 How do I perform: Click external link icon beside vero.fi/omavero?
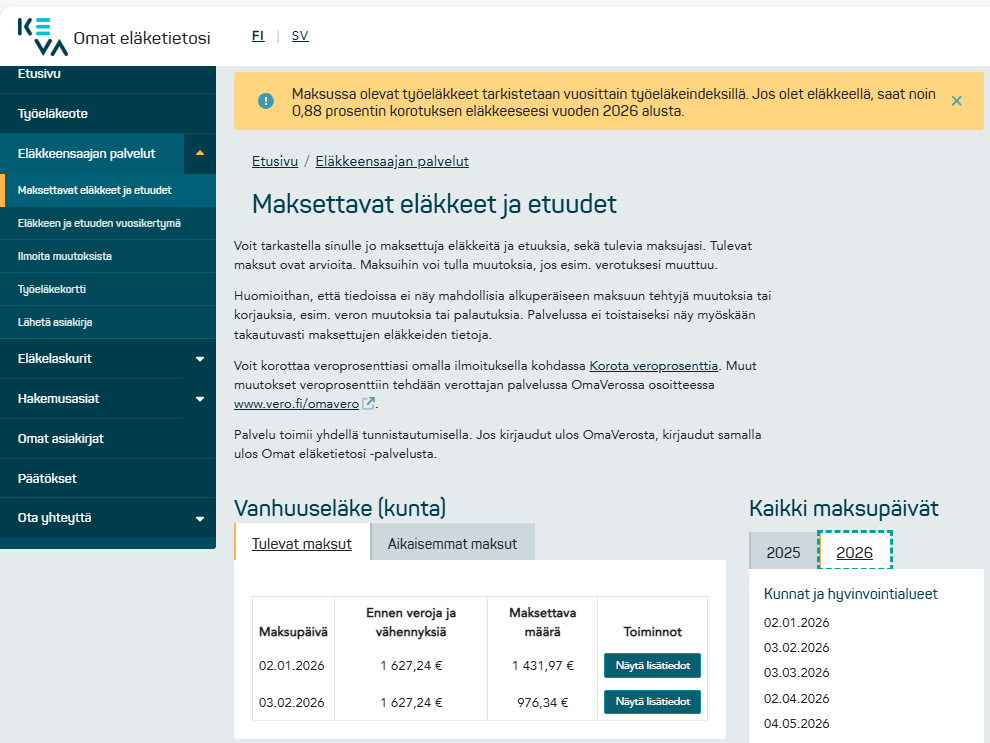pyautogui.click(x=369, y=404)
